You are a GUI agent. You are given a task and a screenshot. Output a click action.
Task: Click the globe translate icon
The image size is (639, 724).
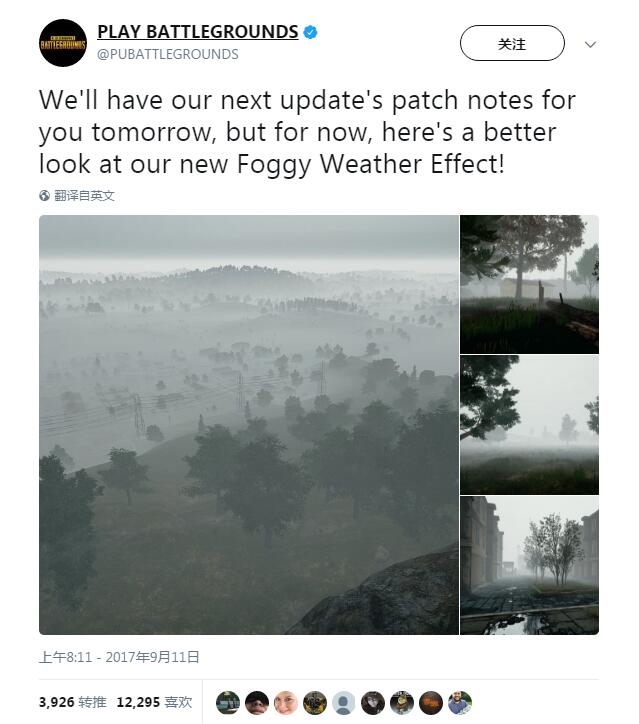point(44,196)
